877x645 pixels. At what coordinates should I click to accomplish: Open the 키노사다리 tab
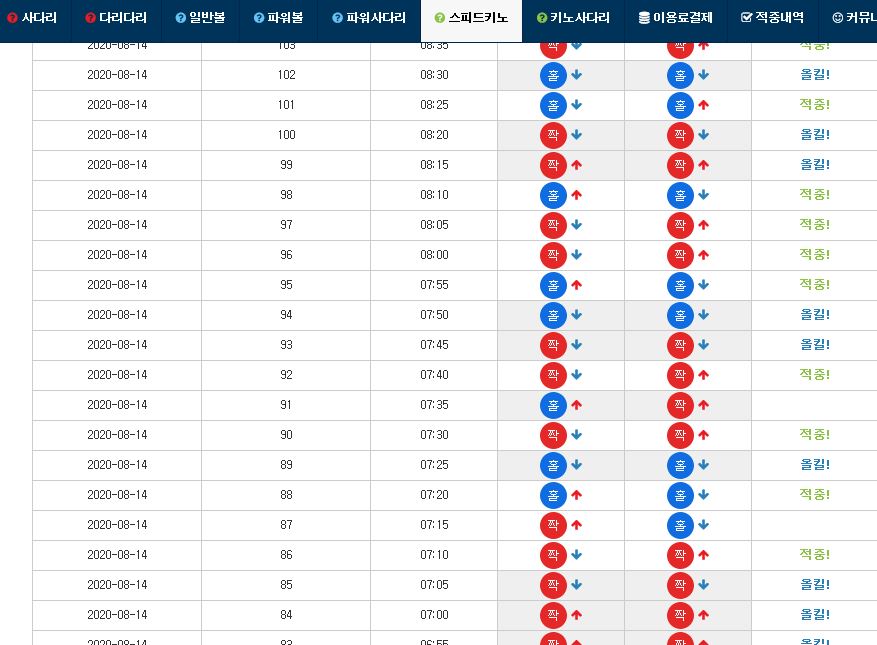pyautogui.click(x=573, y=18)
